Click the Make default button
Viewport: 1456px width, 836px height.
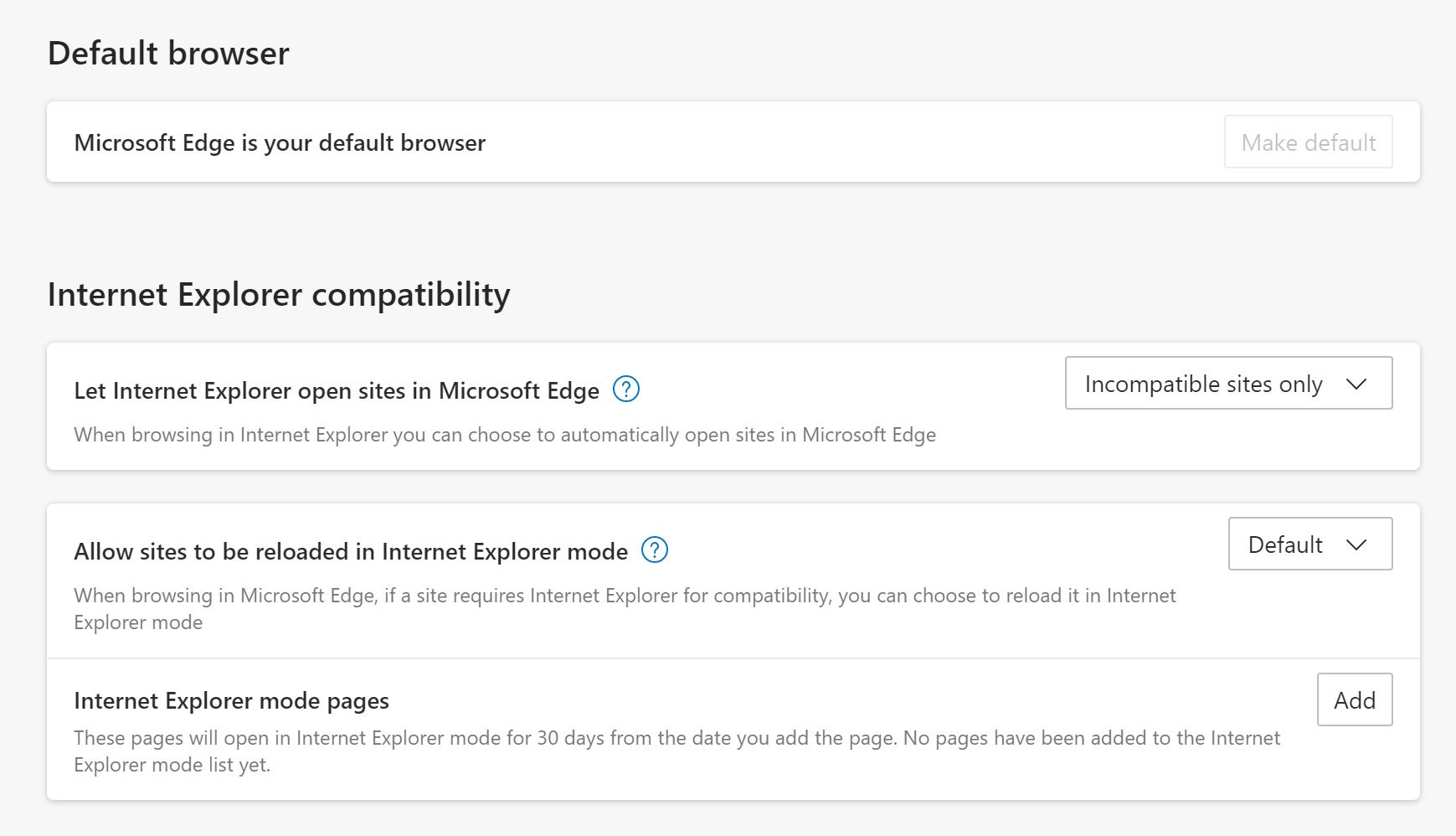tap(1308, 142)
